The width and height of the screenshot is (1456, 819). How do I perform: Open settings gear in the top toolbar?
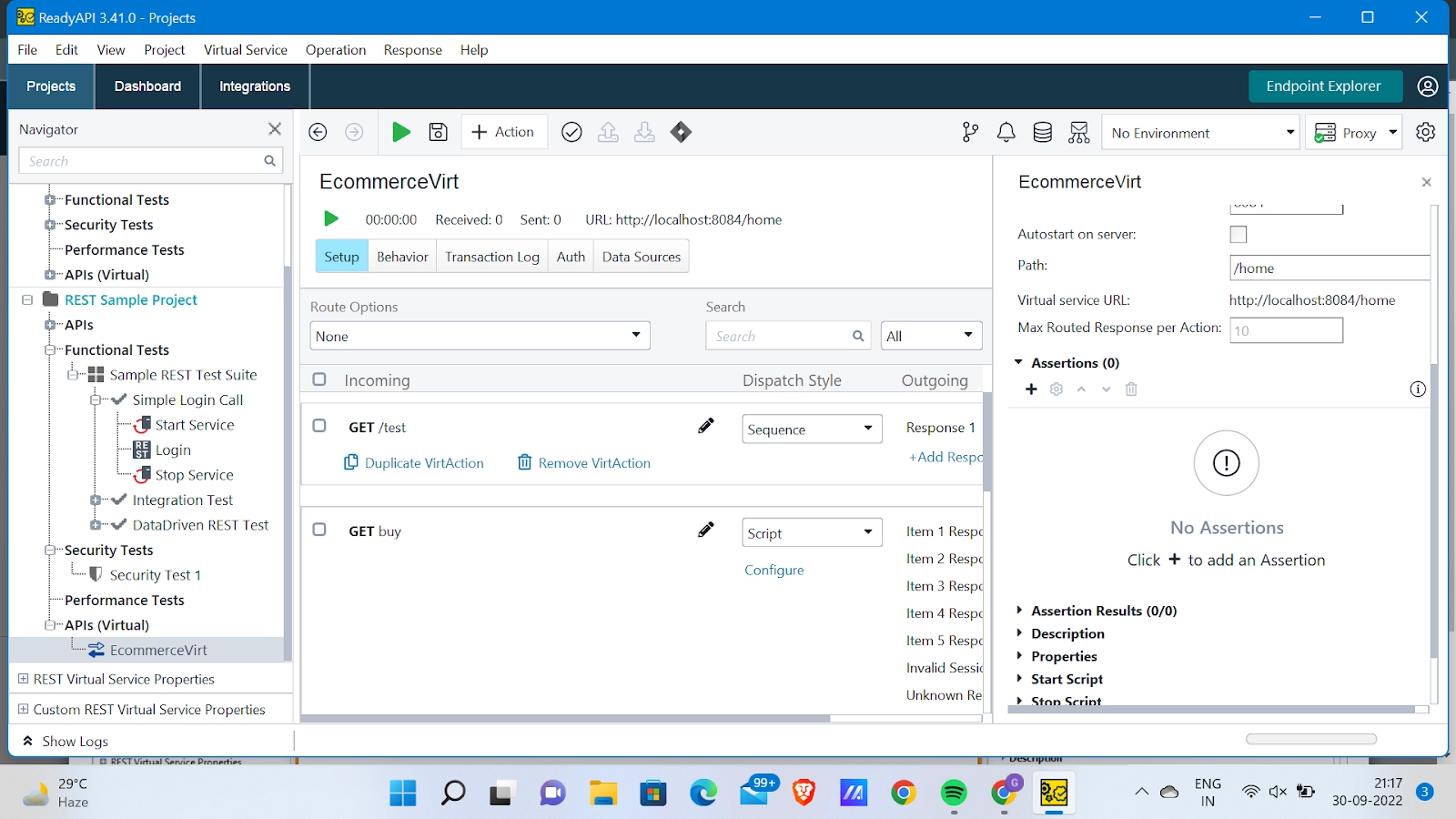pyautogui.click(x=1425, y=132)
